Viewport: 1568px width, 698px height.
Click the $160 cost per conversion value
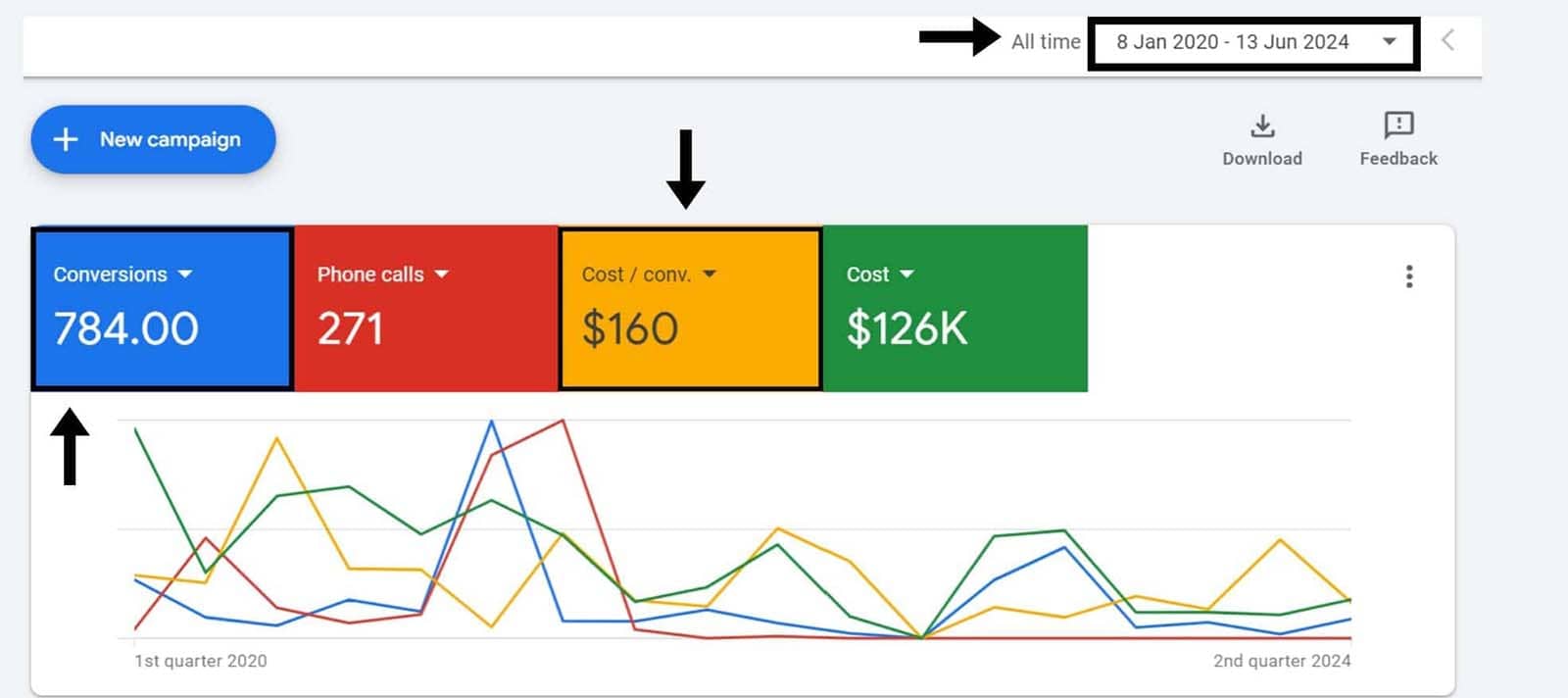click(629, 328)
